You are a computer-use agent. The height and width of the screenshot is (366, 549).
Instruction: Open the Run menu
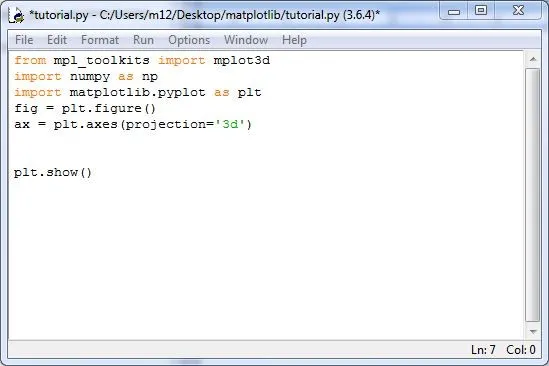[143, 40]
